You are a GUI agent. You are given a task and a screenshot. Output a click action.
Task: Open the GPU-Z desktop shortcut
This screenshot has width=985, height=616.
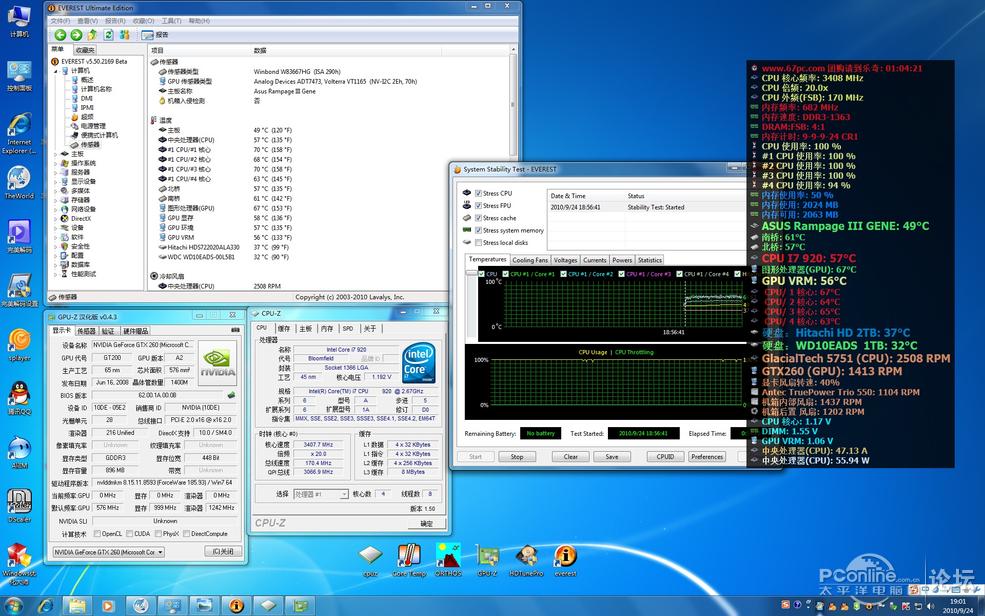[487, 559]
